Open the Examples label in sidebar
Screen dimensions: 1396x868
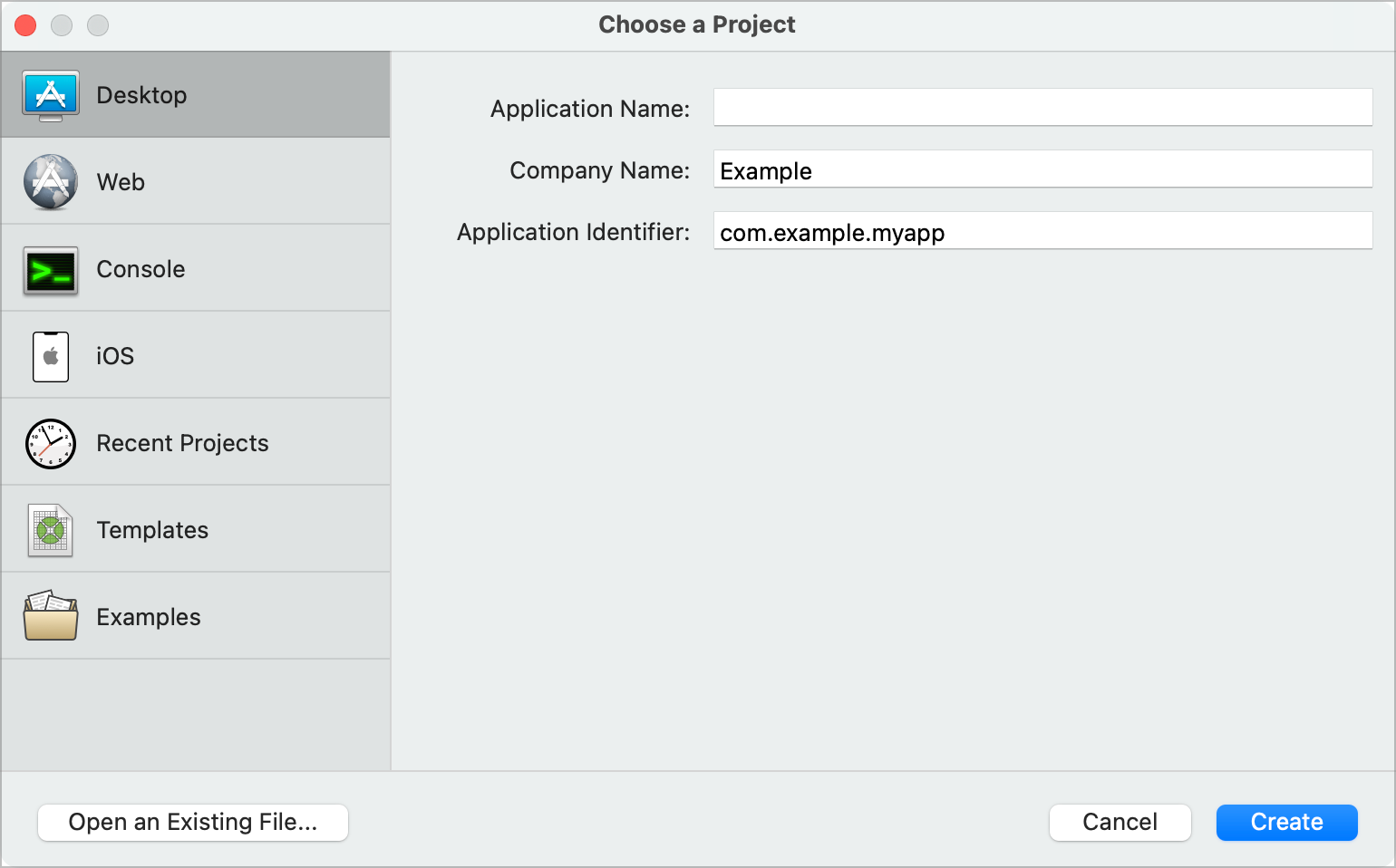pyautogui.click(x=149, y=617)
